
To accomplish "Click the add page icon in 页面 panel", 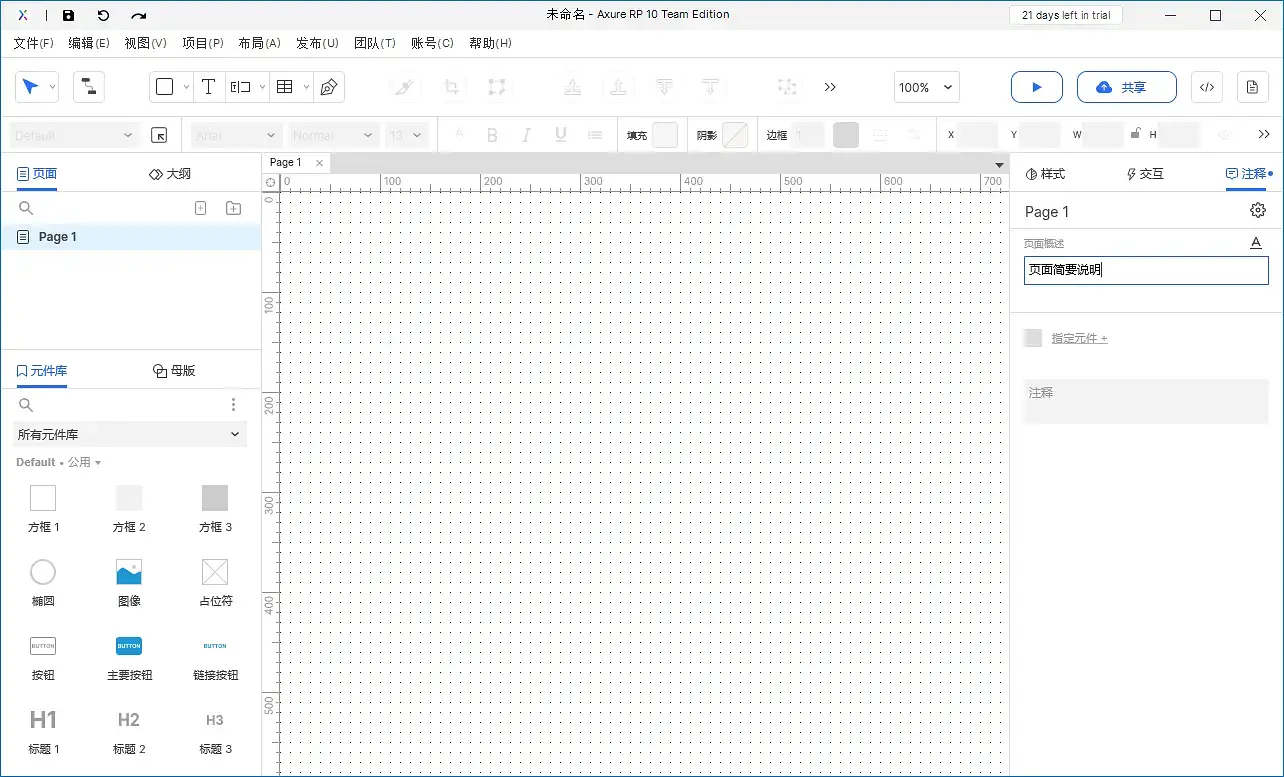I will (x=200, y=207).
